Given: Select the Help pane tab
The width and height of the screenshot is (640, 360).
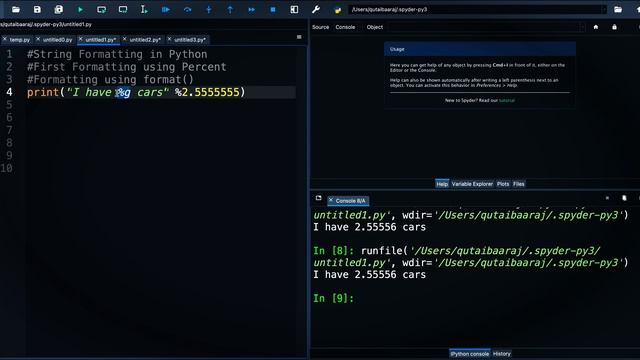Looking at the screenshot, I should coord(442,184).
